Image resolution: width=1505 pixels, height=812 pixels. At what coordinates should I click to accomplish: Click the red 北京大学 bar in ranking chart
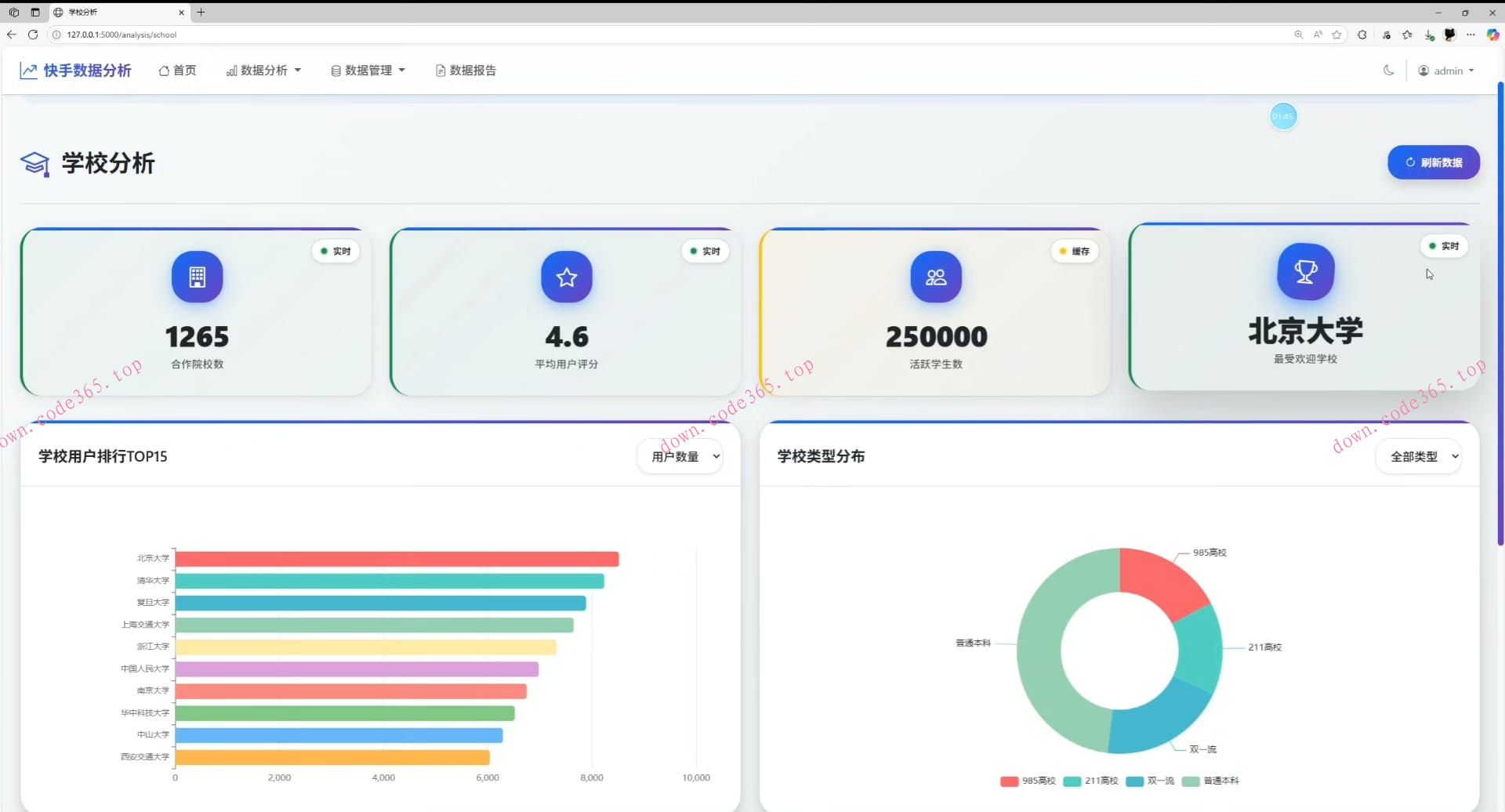(x=396, y=559)
